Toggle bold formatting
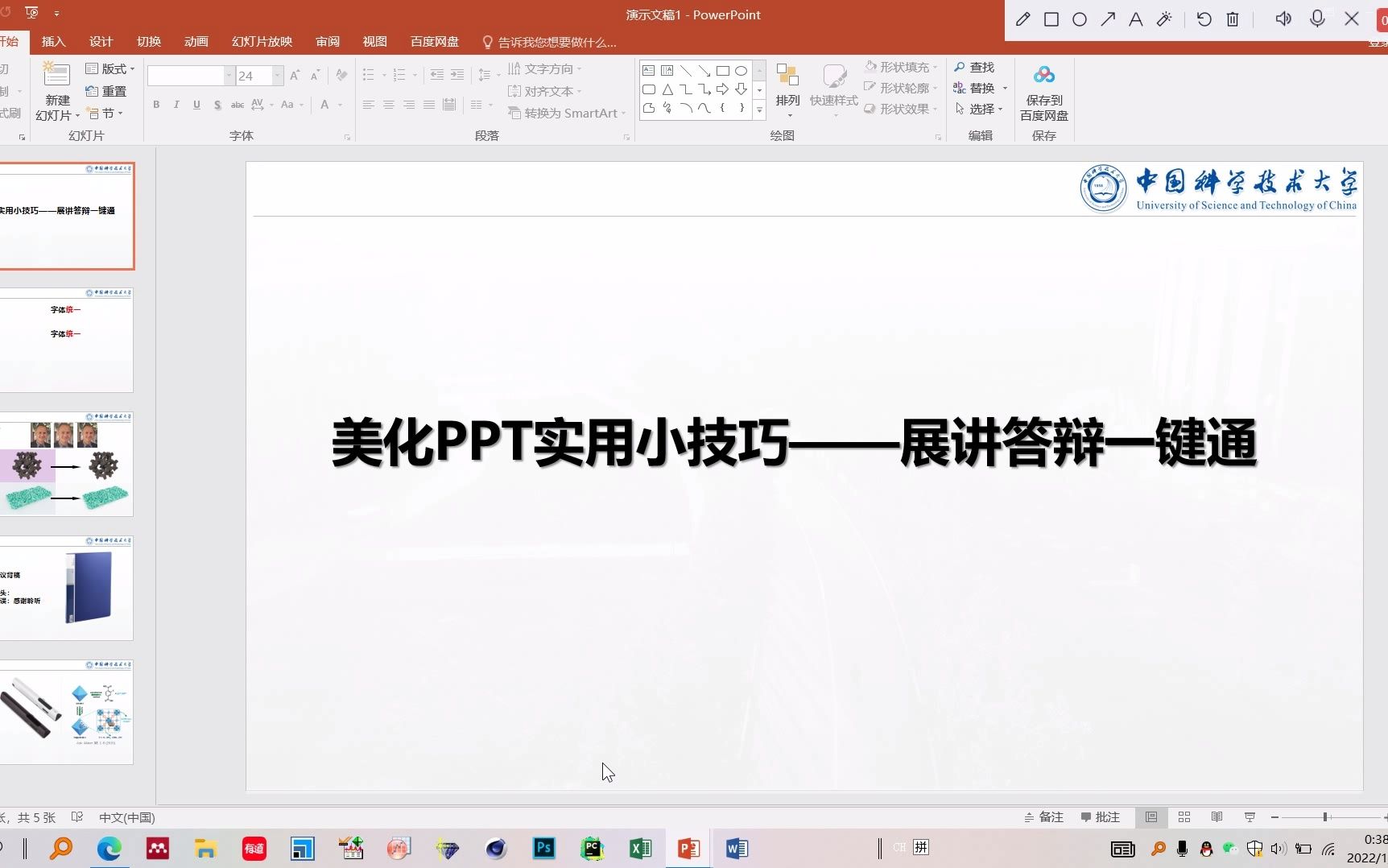Image resolution: width=1388 pixels, height=868 pixels. click(x=156, y=105)
